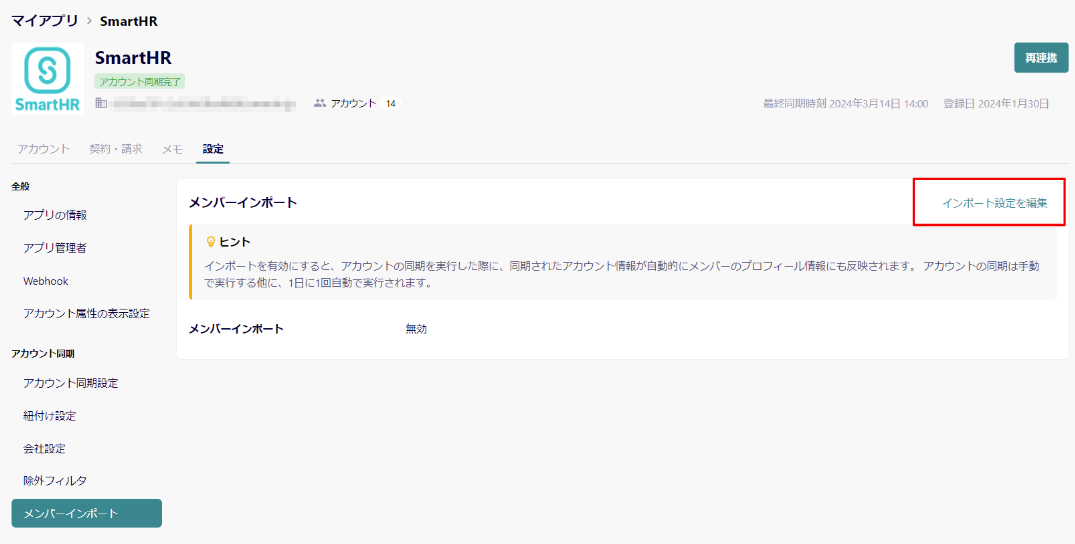Click the people icon beside アカウント
Image resolution: width=1075 pixels, height=544 pixels.
[x=320, y=103]
